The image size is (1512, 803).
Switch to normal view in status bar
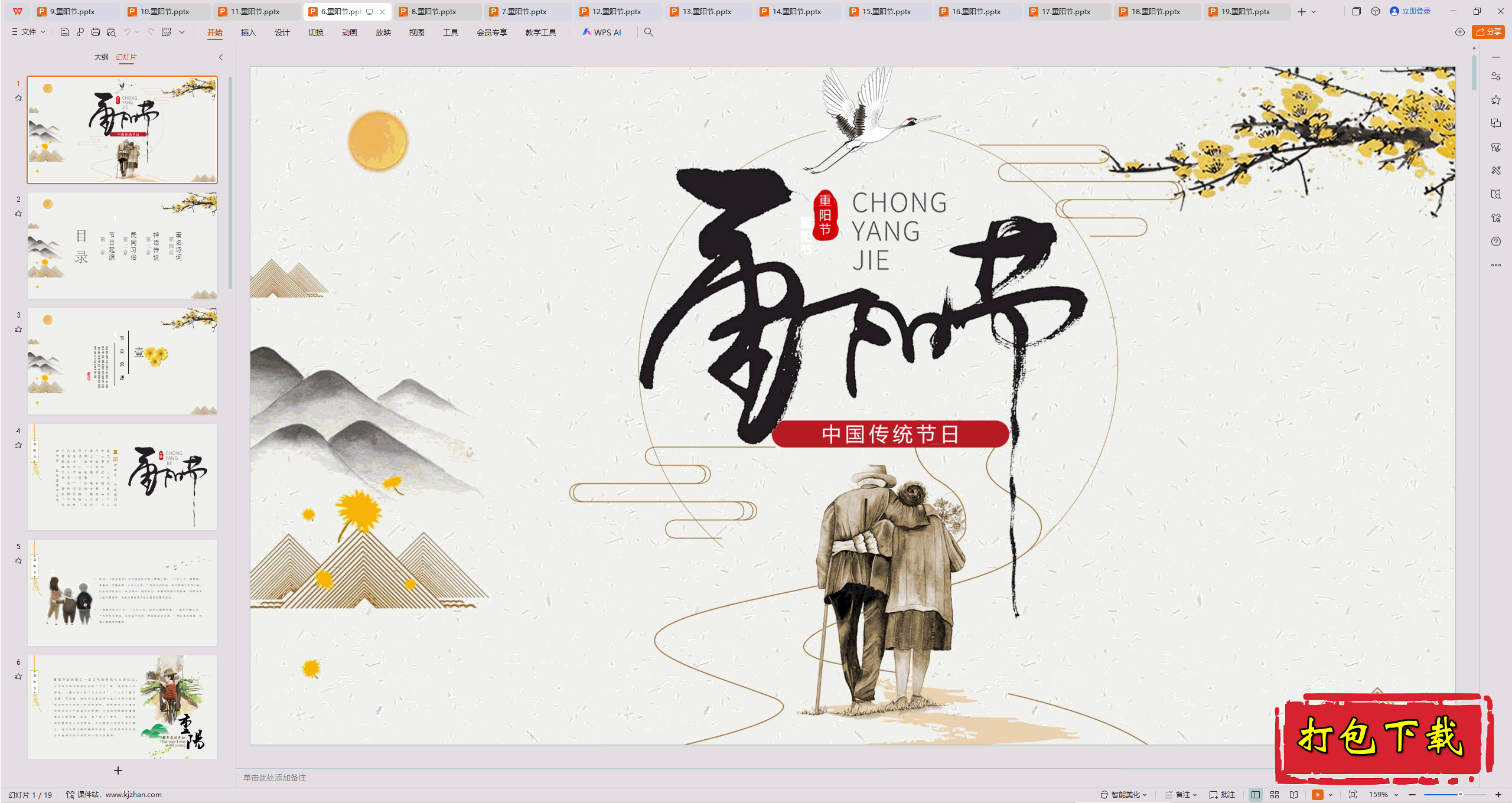pos(1256,795)
